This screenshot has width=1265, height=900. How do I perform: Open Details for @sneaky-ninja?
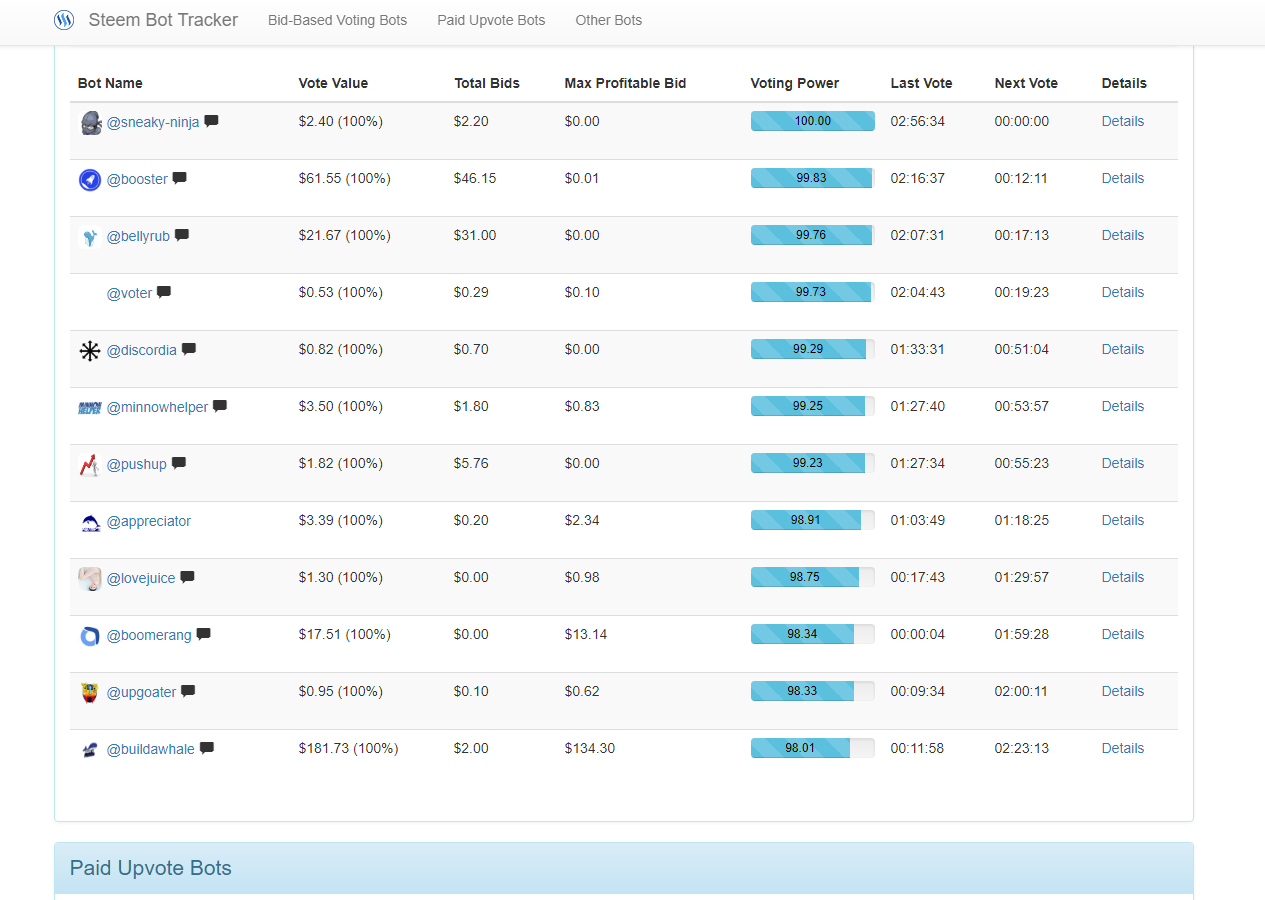[1122, 121]
